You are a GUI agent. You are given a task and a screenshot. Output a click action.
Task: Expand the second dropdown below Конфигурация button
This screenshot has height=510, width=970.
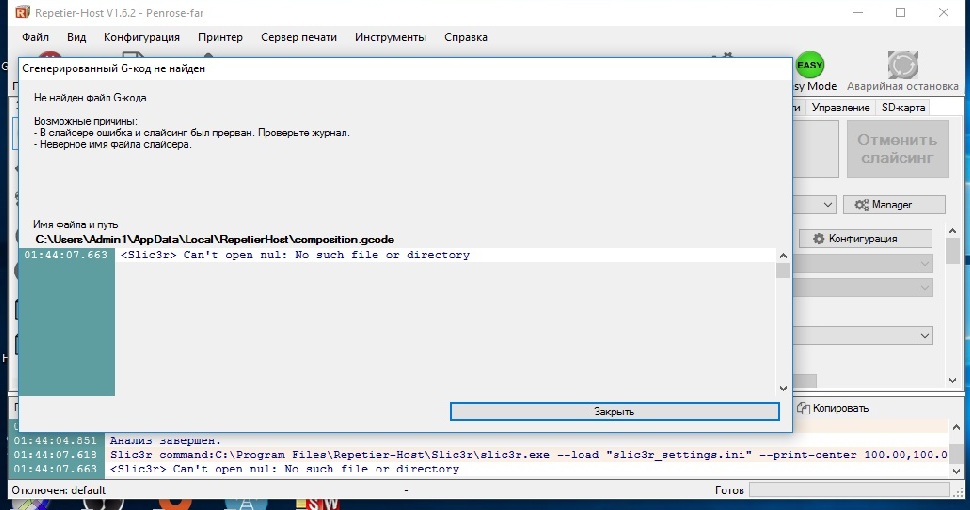point(924,287)
